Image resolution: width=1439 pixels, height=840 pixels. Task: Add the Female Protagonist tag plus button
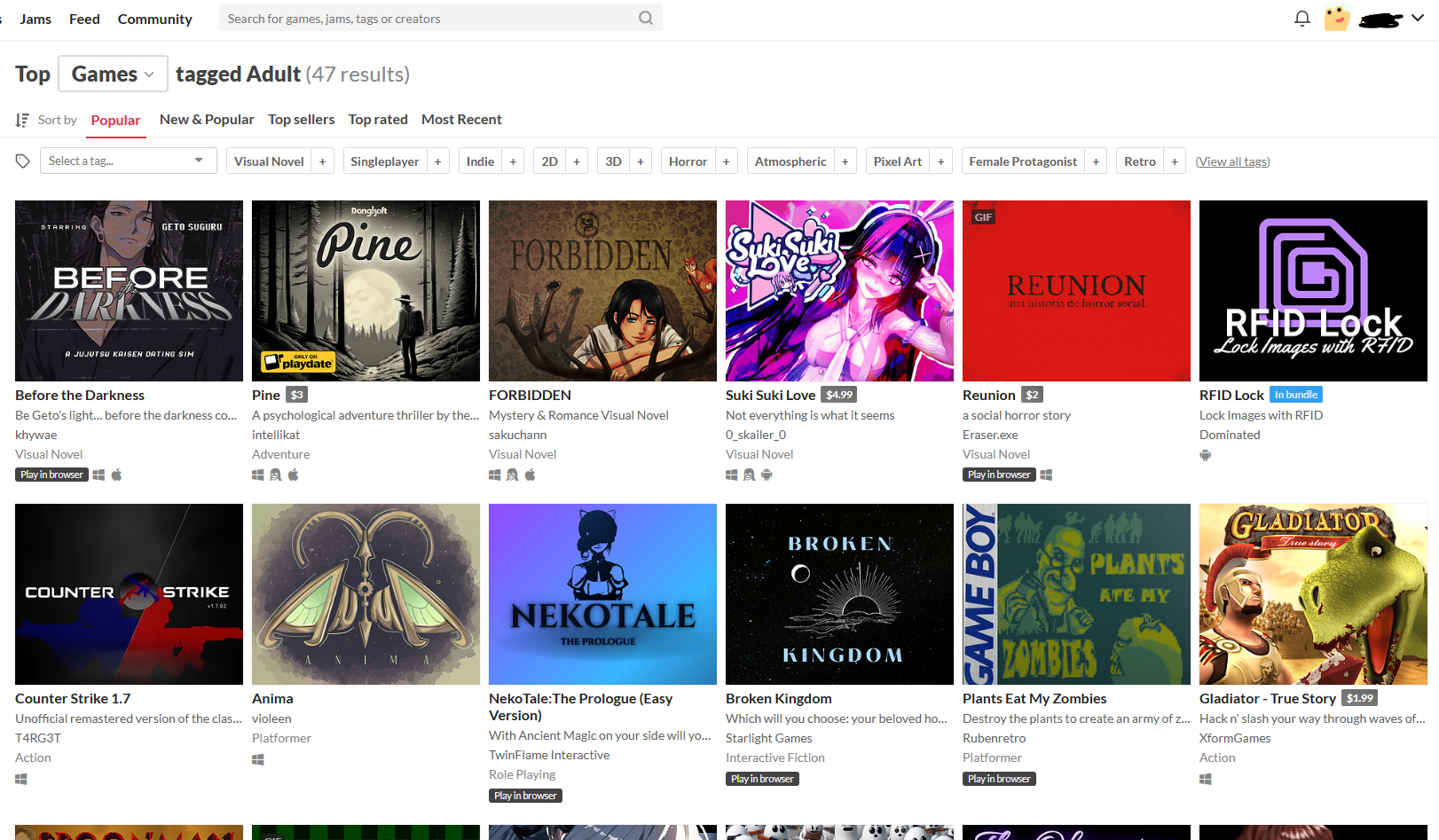pyautogui.click(x=1096, y=161)
